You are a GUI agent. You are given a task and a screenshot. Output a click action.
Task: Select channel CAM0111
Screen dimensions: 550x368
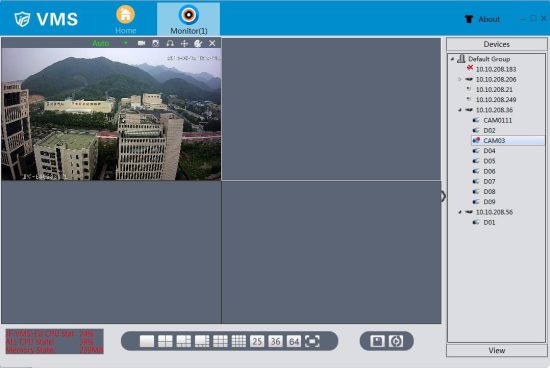pyautogui.click(x=497, y=120)
